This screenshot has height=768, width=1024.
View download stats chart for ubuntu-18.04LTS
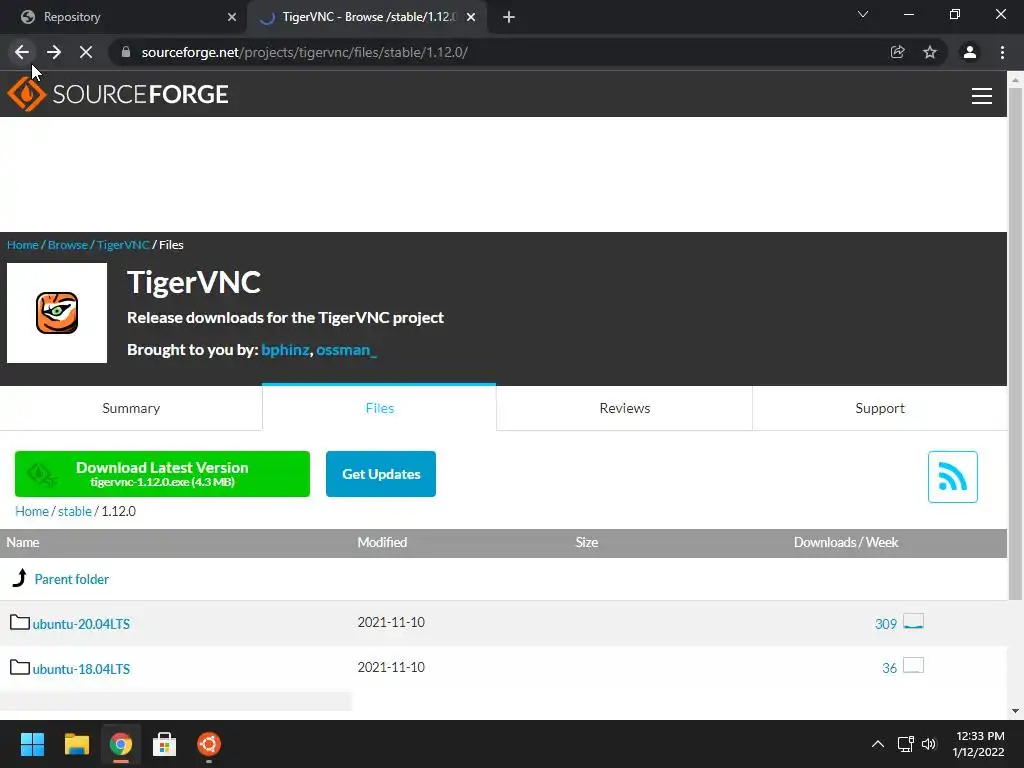(914, 665)
